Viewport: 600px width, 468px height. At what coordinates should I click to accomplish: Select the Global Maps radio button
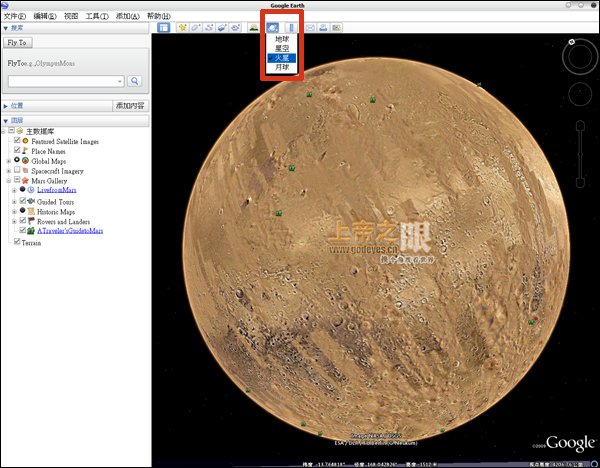coord(17,160)
